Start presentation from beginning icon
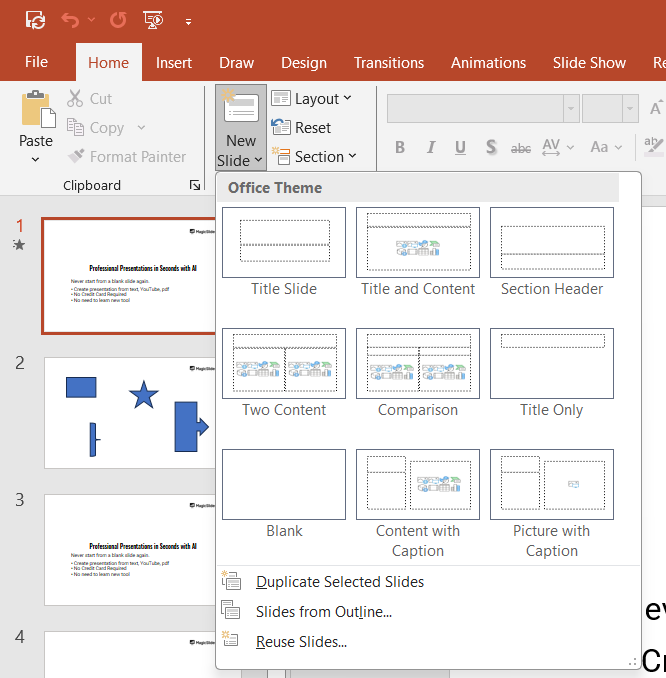This screenshot has width=666, height=678. pyautogui.click(x=153, y=19)
